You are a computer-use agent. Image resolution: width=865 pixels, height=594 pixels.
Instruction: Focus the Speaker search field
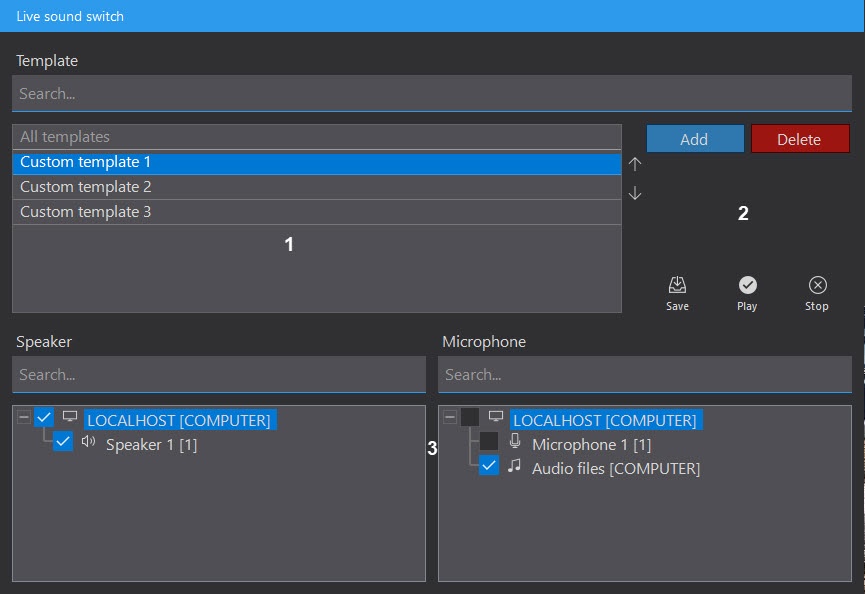[x=219, y=374]
